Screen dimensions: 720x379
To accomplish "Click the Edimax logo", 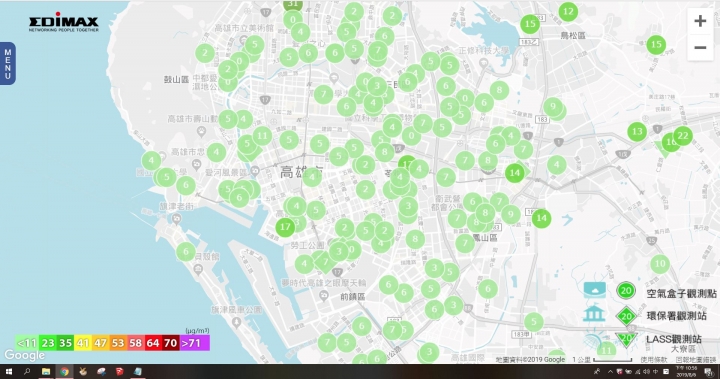I will [63, 22].
